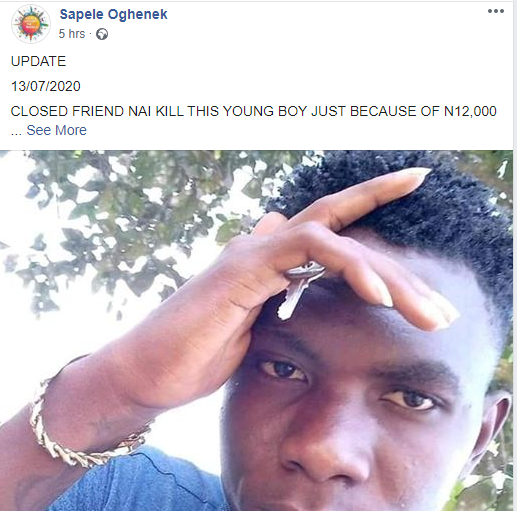
Task: Expand the post text with See More
Action: tap(56, 130)
